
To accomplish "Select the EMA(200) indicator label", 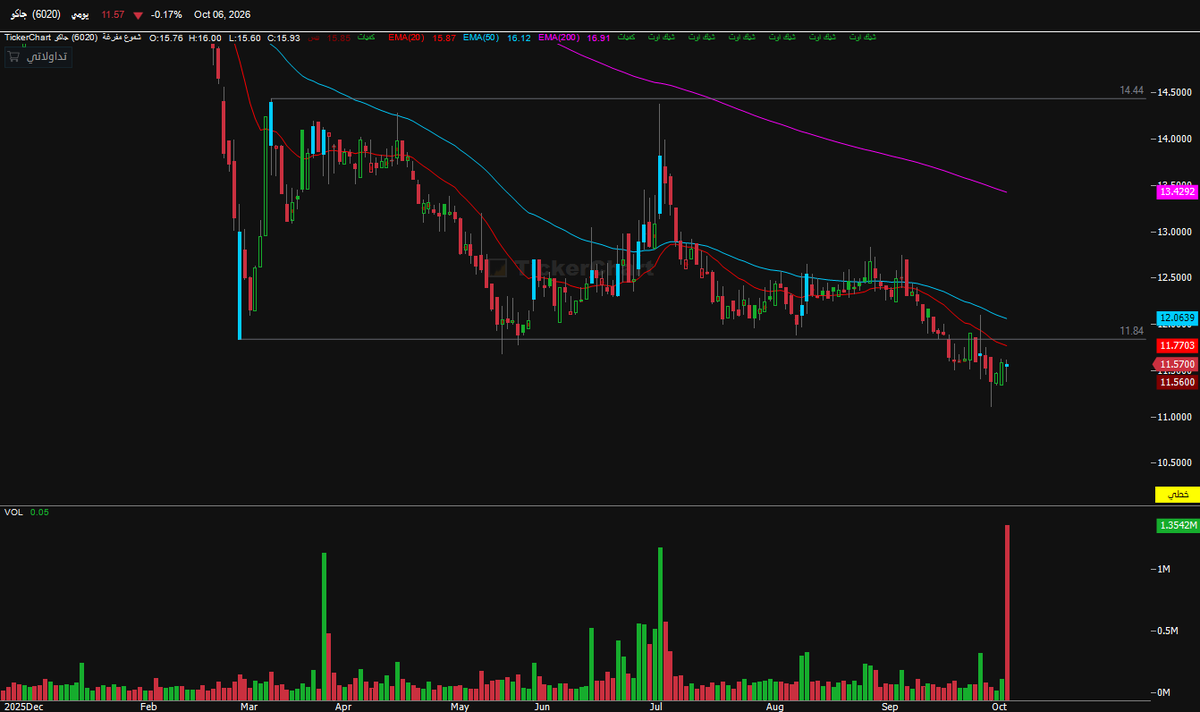I will (x=560, y=37).
